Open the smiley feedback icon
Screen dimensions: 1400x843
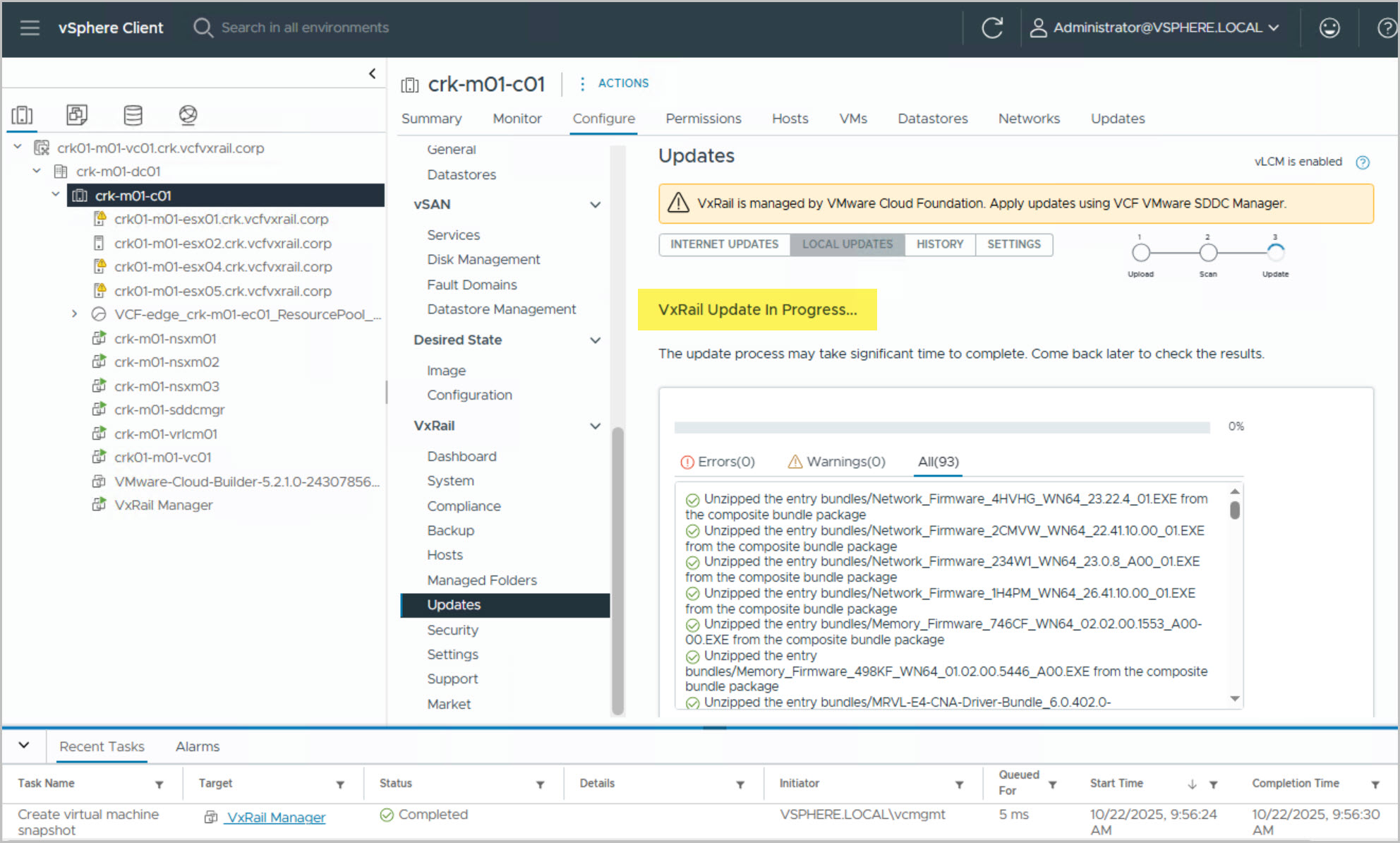(1329, 28)
